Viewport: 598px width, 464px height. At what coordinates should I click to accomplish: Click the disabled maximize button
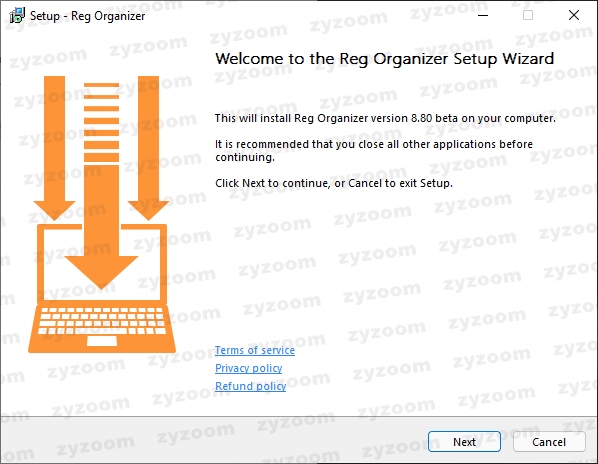[528, 15]
